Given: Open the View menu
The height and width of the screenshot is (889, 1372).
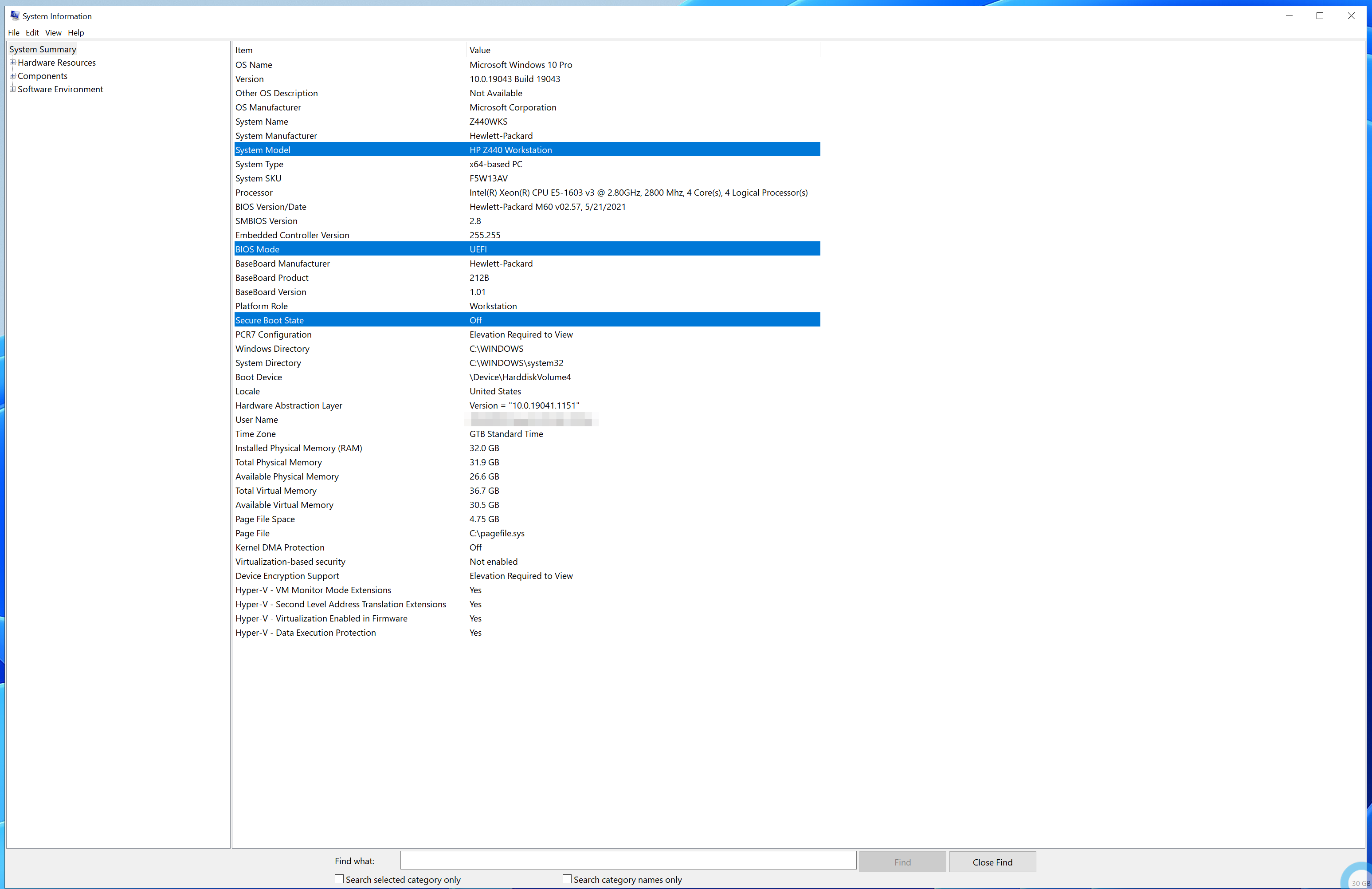Looking at the screenshot, I should coord(53,33).
